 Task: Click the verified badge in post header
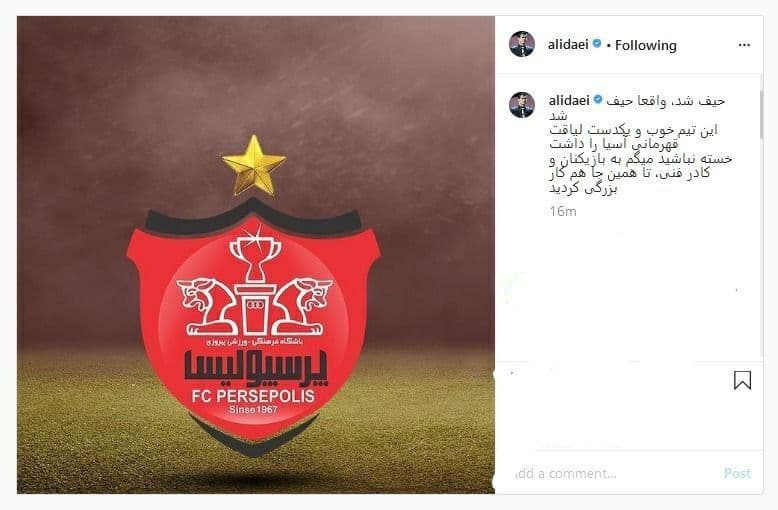[597, 44]
